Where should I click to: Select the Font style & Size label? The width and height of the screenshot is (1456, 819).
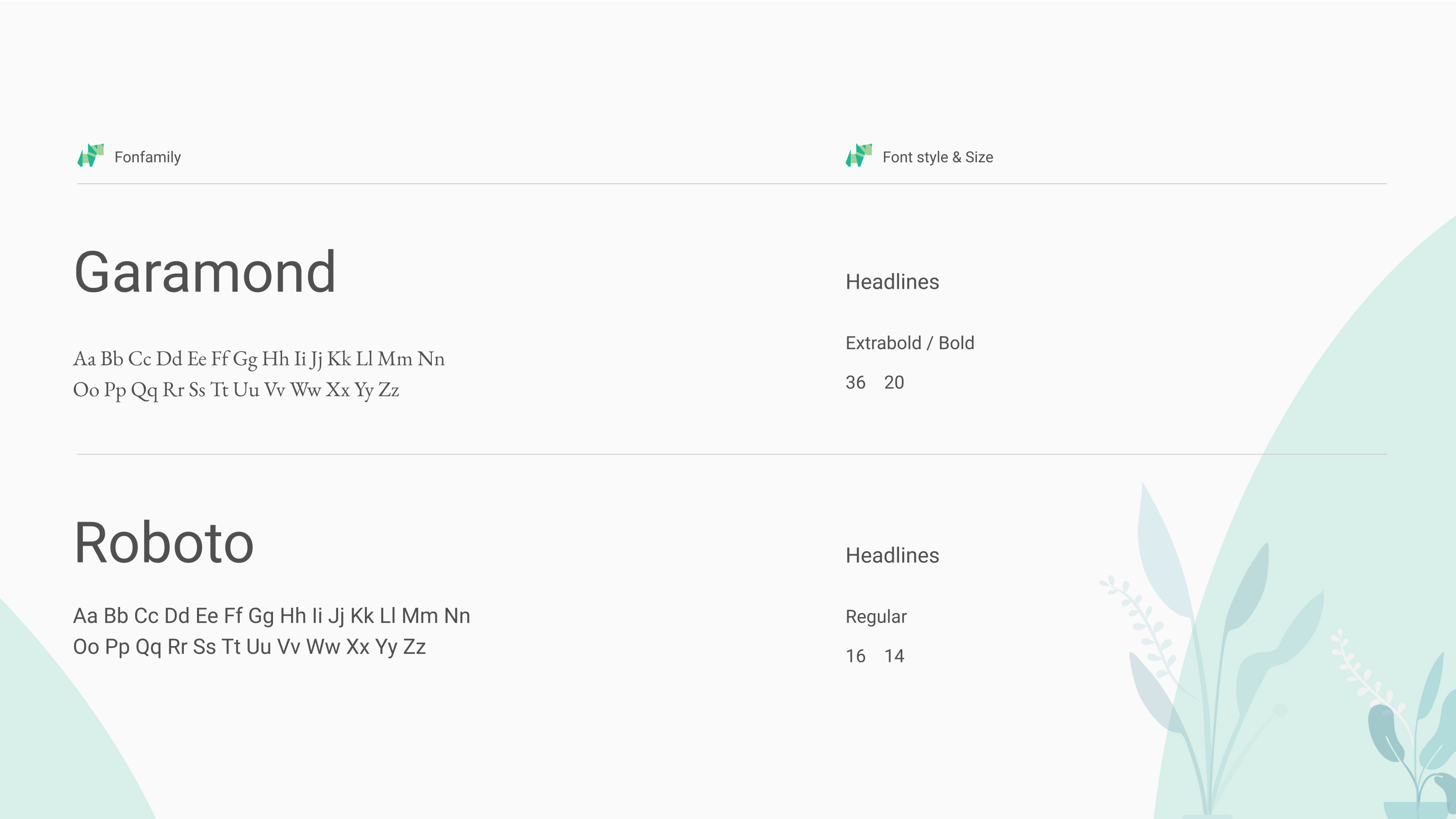[x=938, y=157]
